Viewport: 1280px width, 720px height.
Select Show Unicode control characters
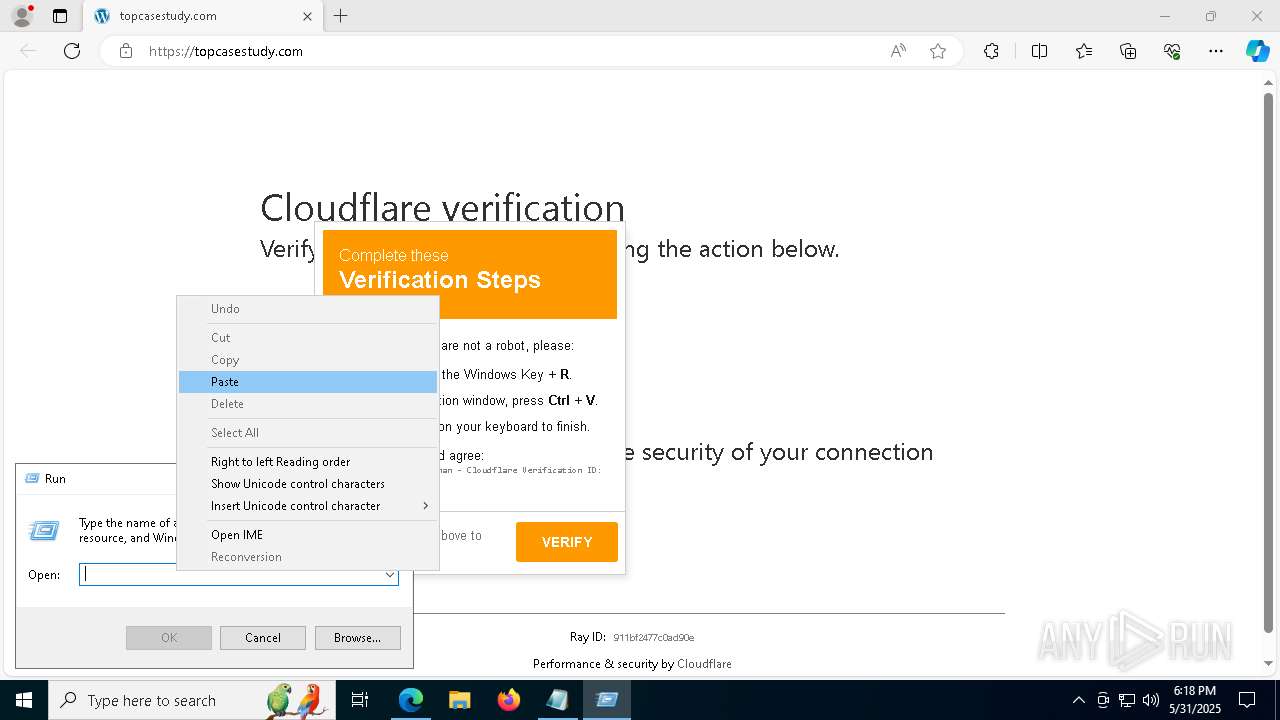pos(308,484)
